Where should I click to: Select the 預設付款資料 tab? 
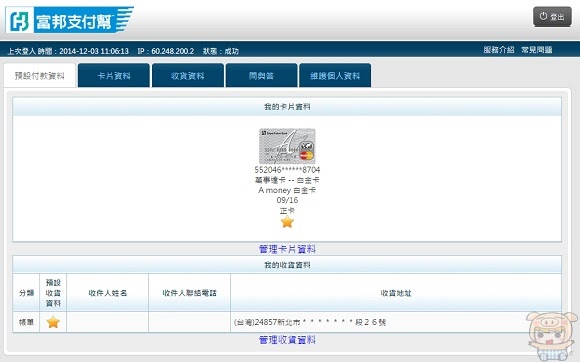pyautogui.click(x=40, y=75)
